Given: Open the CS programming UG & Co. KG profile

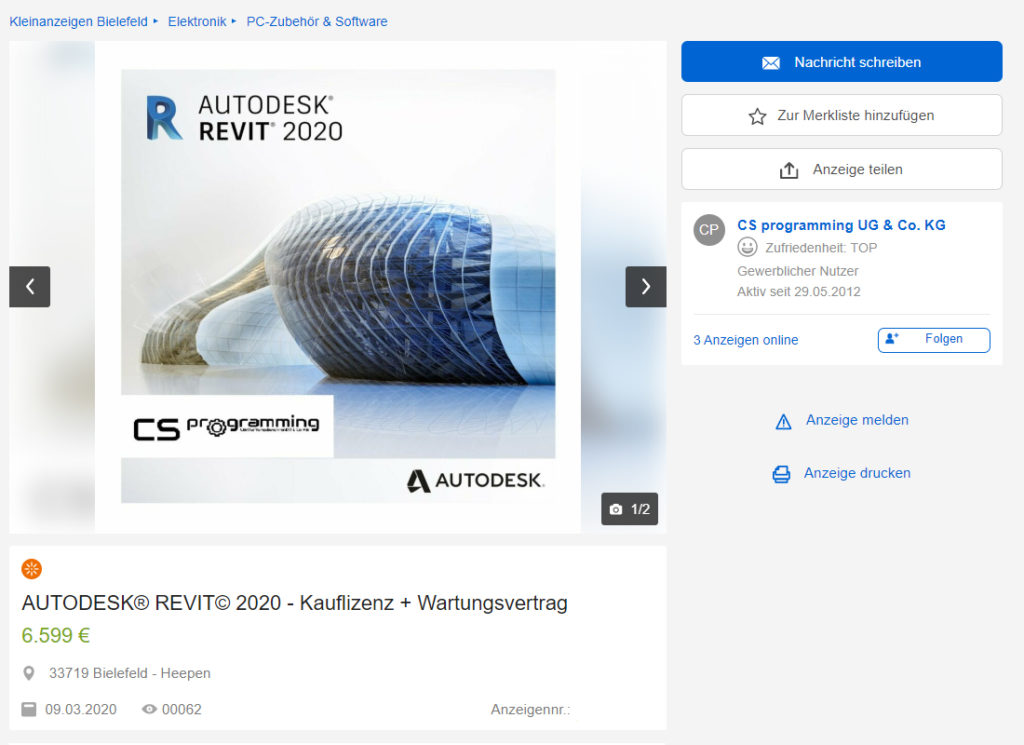Looking at the screenshot, I should pyautogui.click(x=841, y=225).
